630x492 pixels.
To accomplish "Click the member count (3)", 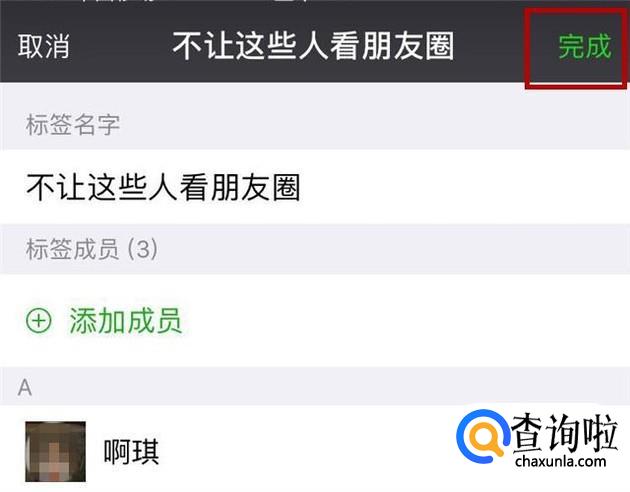I will pos(143,249).
